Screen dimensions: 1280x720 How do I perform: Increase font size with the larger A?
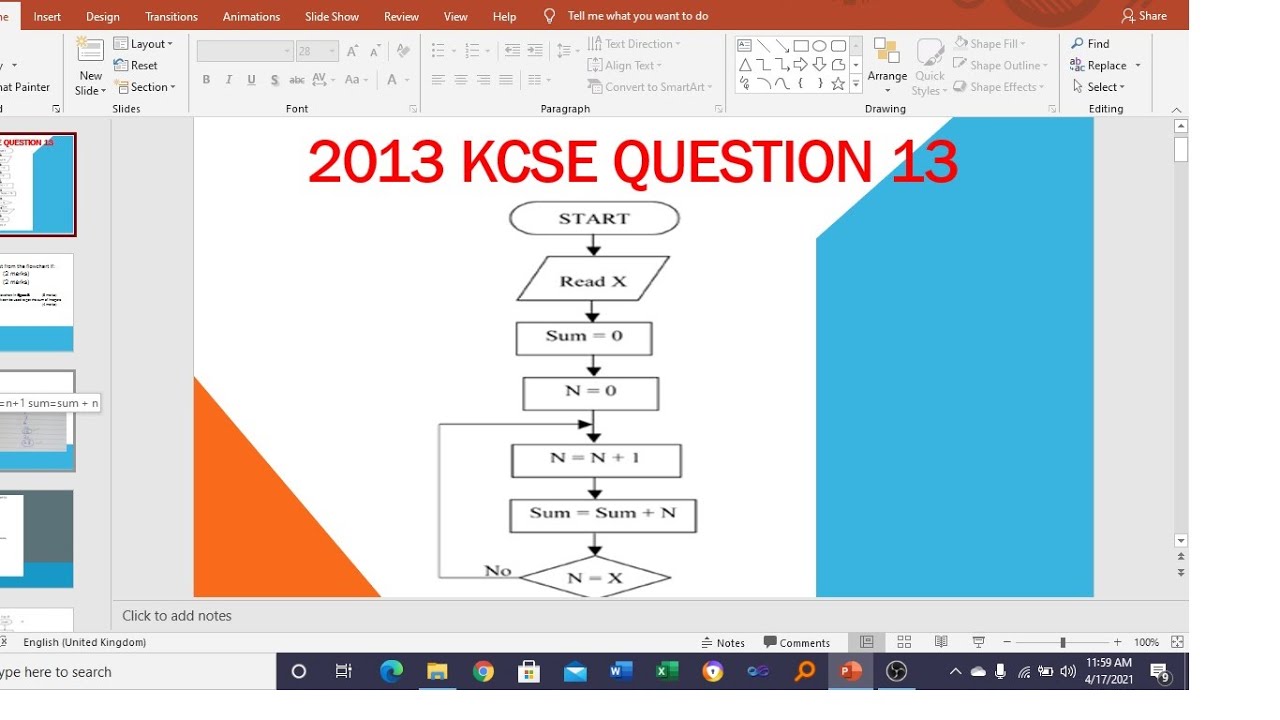click(352, 51)
